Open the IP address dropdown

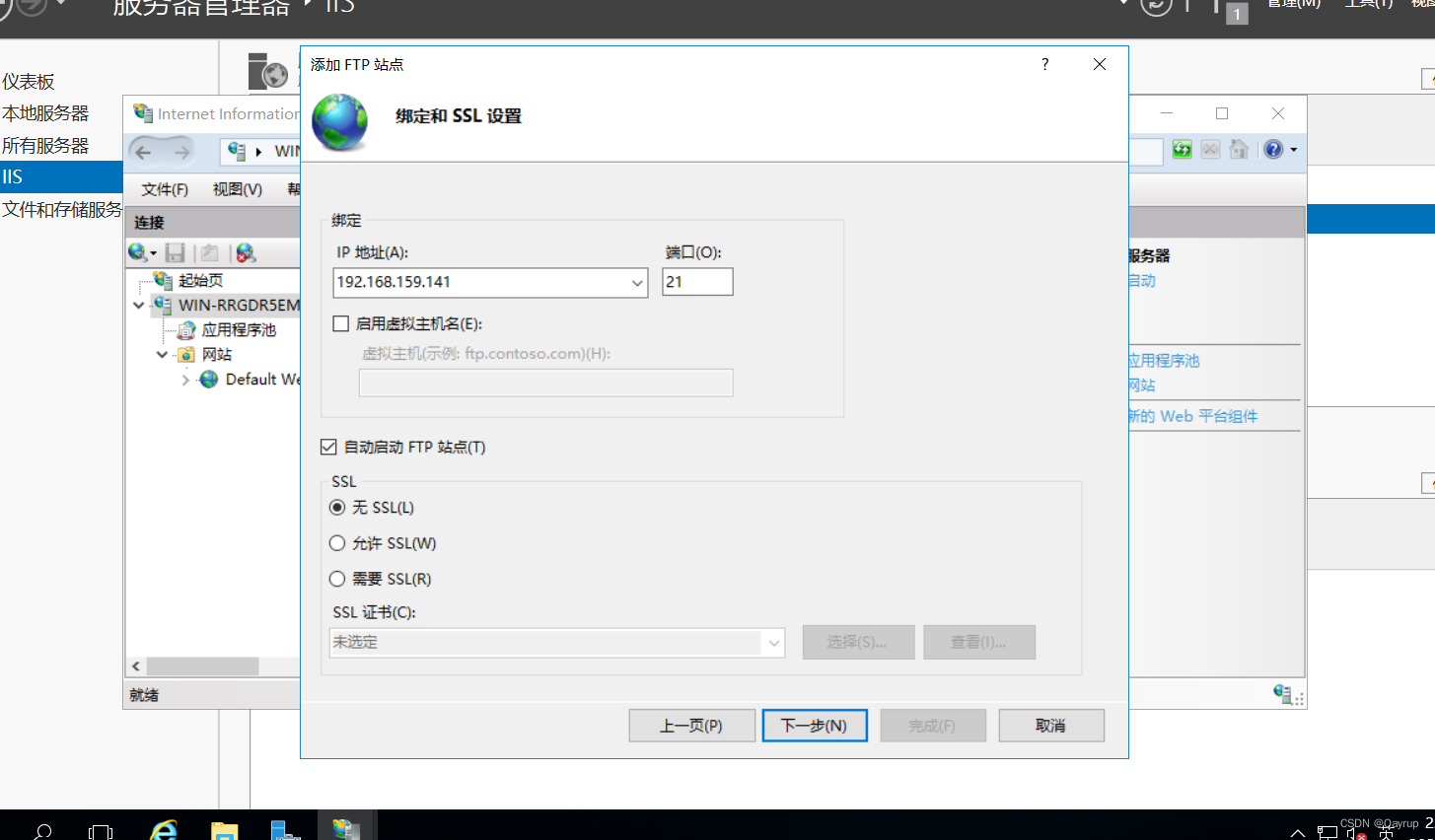pos(637,283)
